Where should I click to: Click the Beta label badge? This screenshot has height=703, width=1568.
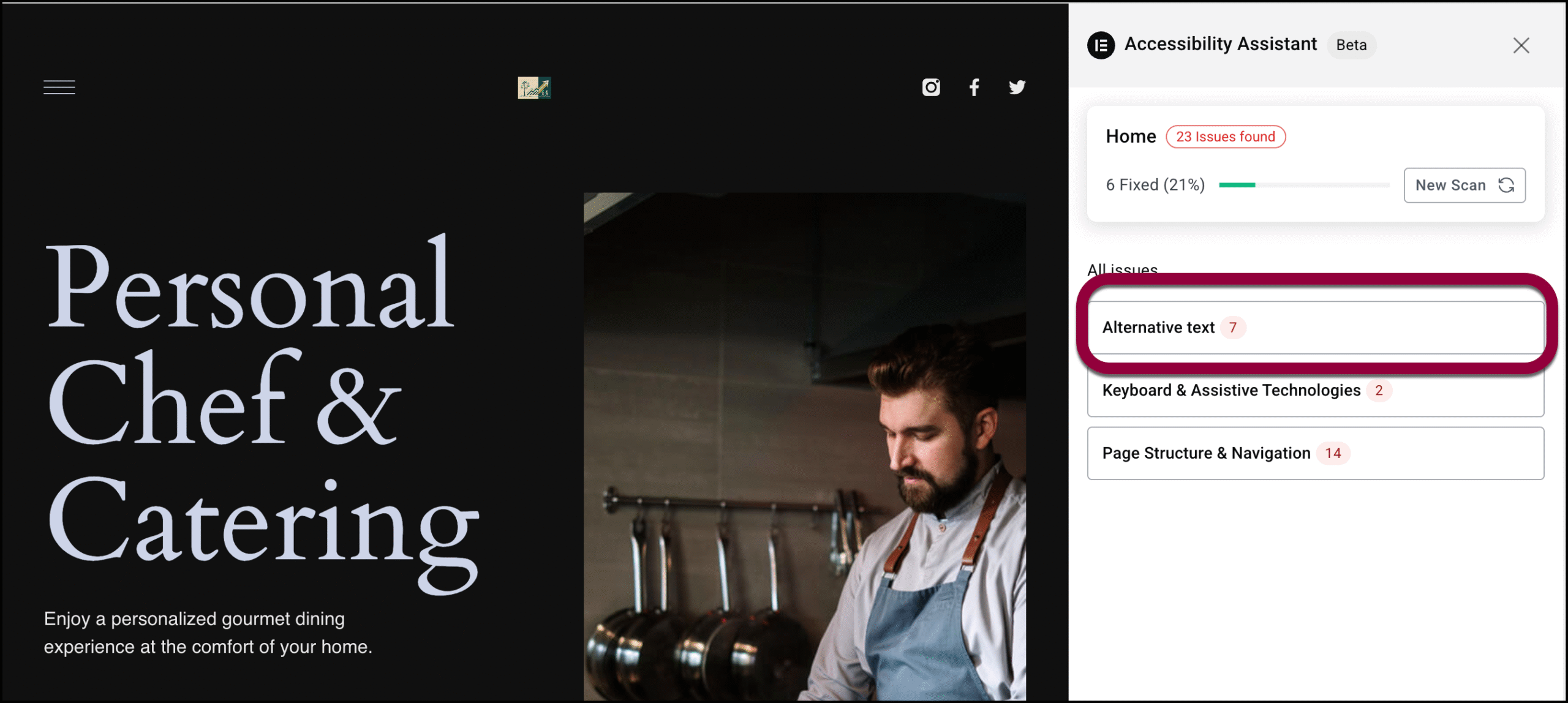pyautogui.click(x=1351, y=45)
